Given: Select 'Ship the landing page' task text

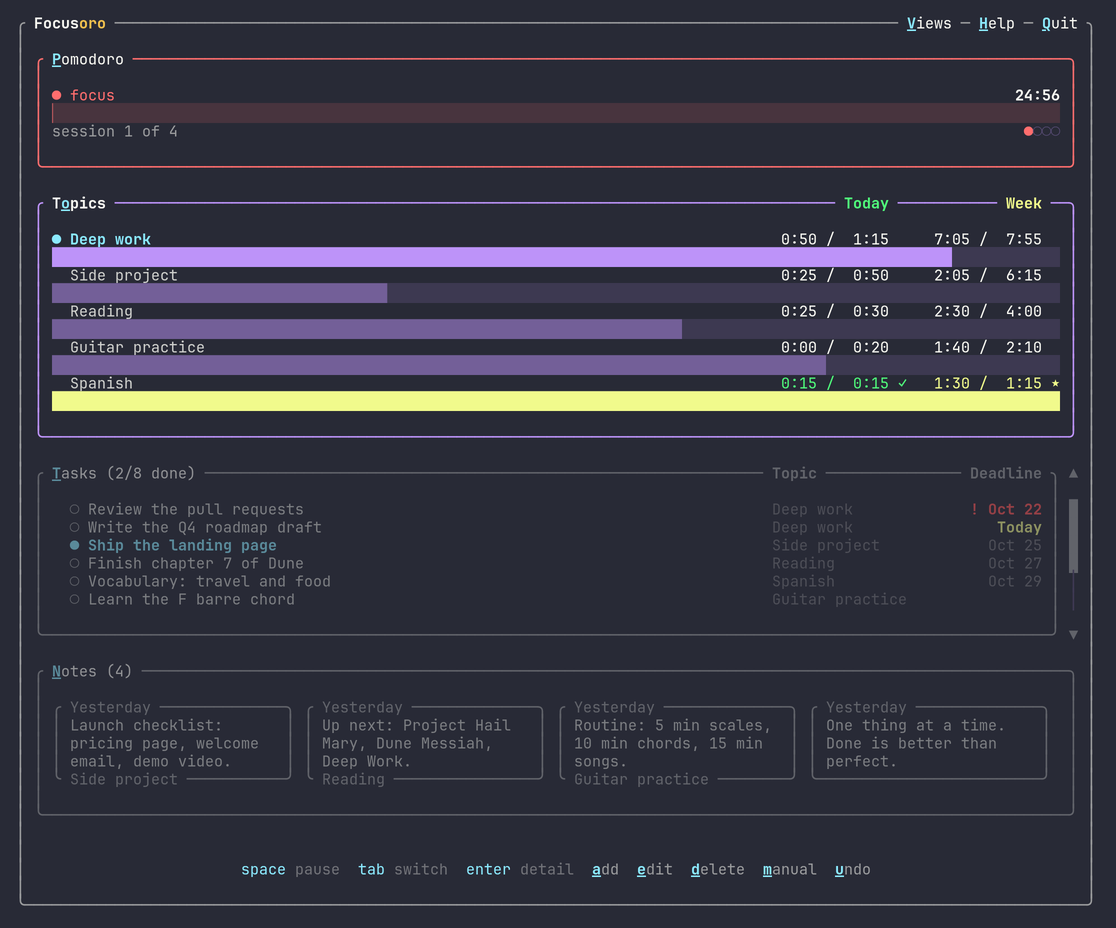Looking at the screenshot, I should coord(182,545).
